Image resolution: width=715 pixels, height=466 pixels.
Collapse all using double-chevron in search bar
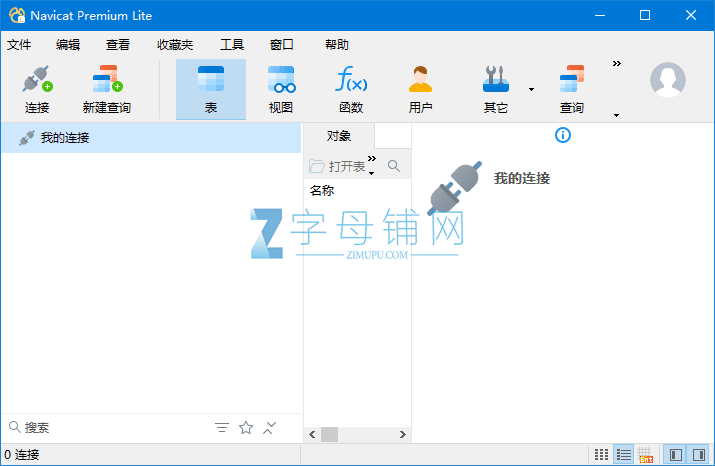click(270, 428)
